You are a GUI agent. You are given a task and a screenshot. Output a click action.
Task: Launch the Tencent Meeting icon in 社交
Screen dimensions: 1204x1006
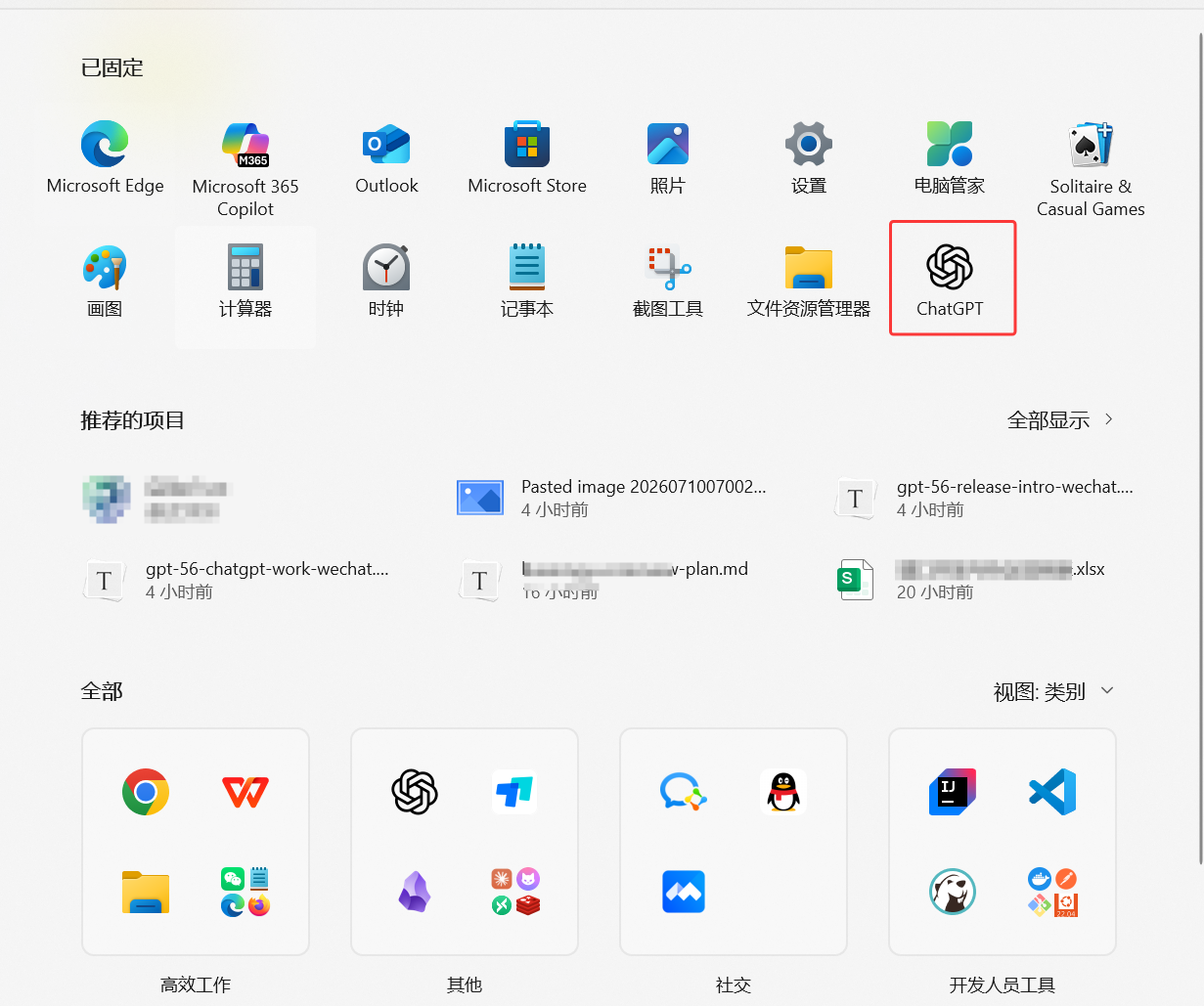[x=684, y=892]
